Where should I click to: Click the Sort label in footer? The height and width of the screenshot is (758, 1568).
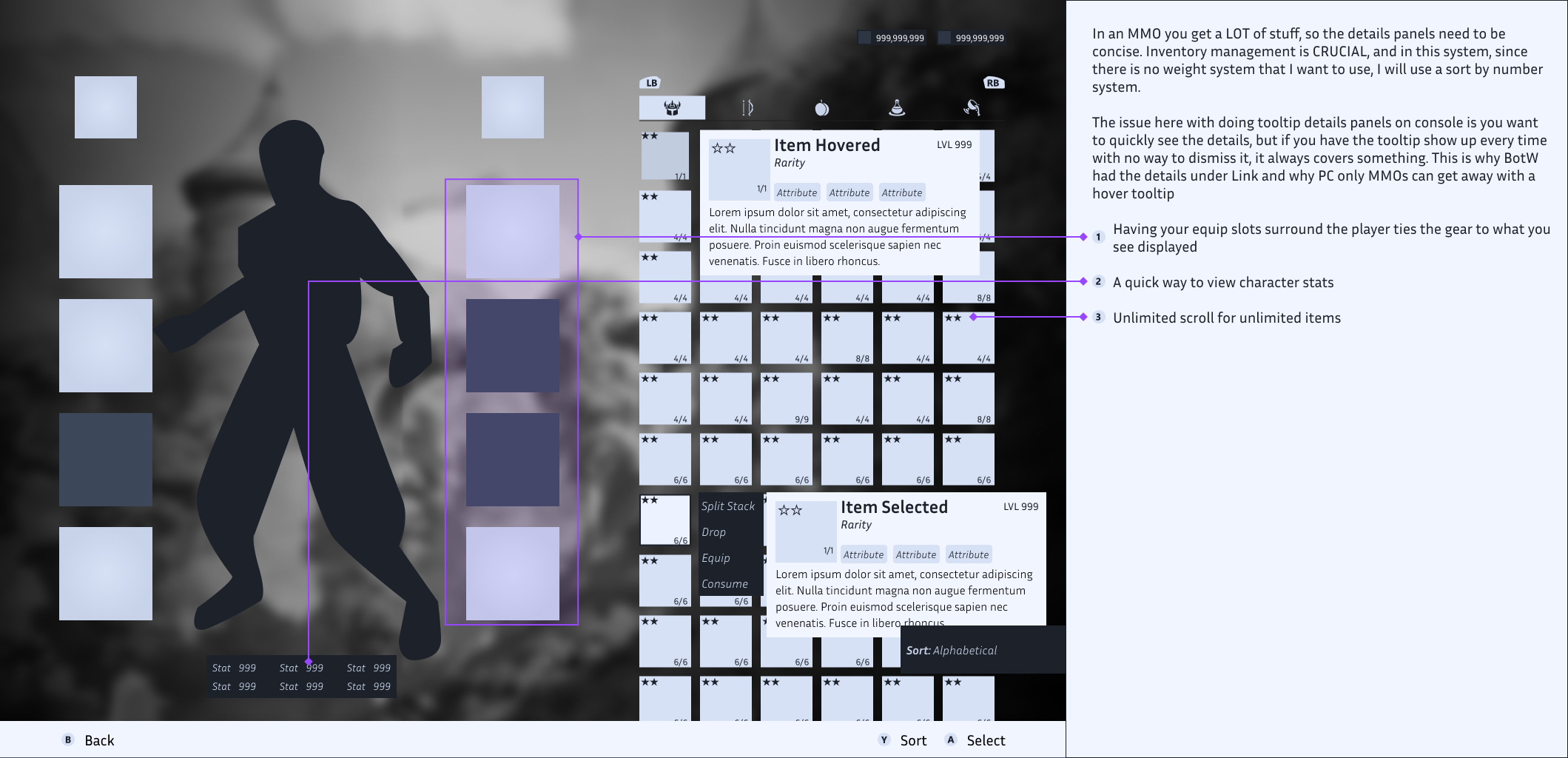pos(913,740)
